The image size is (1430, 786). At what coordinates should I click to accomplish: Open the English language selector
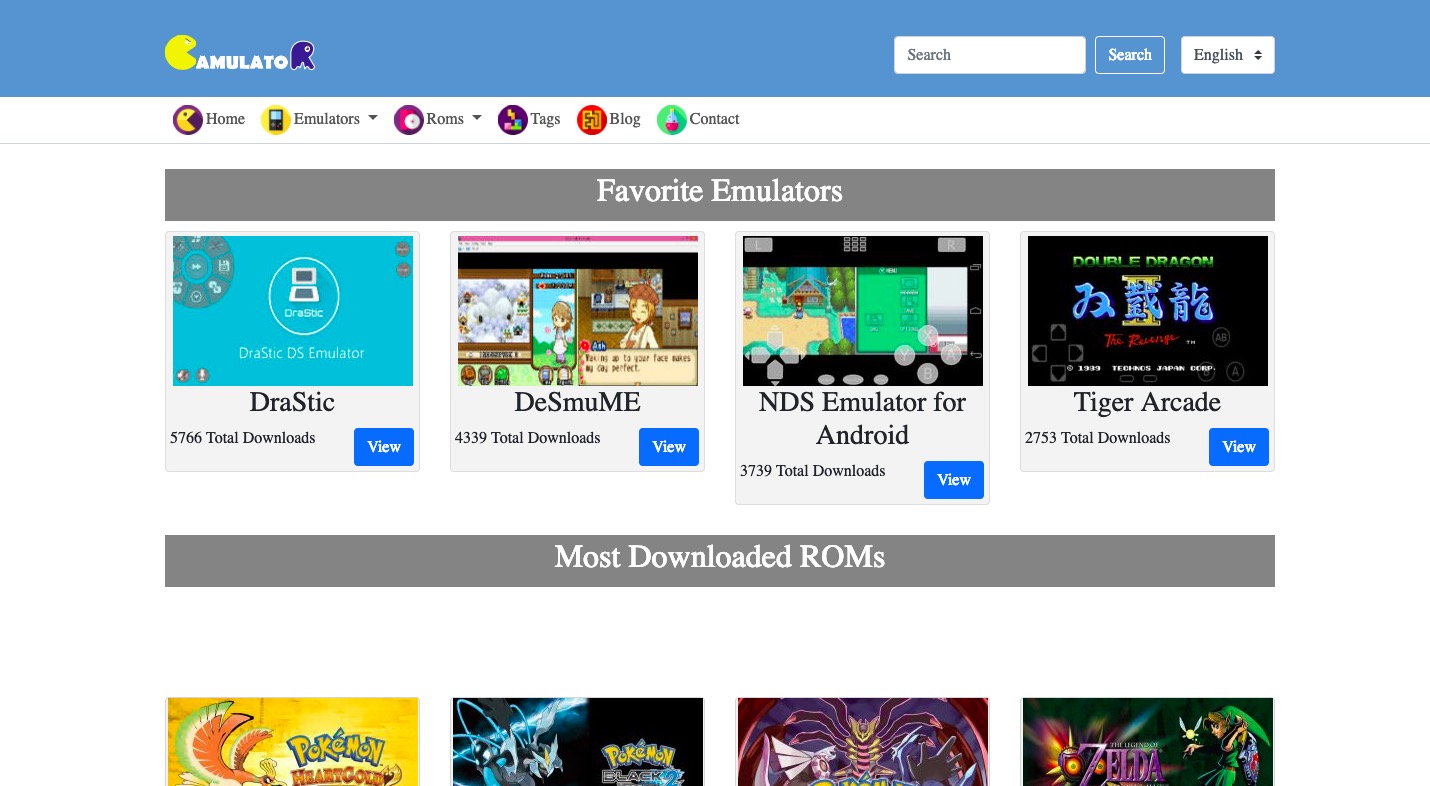click(x=1228, y=55)
